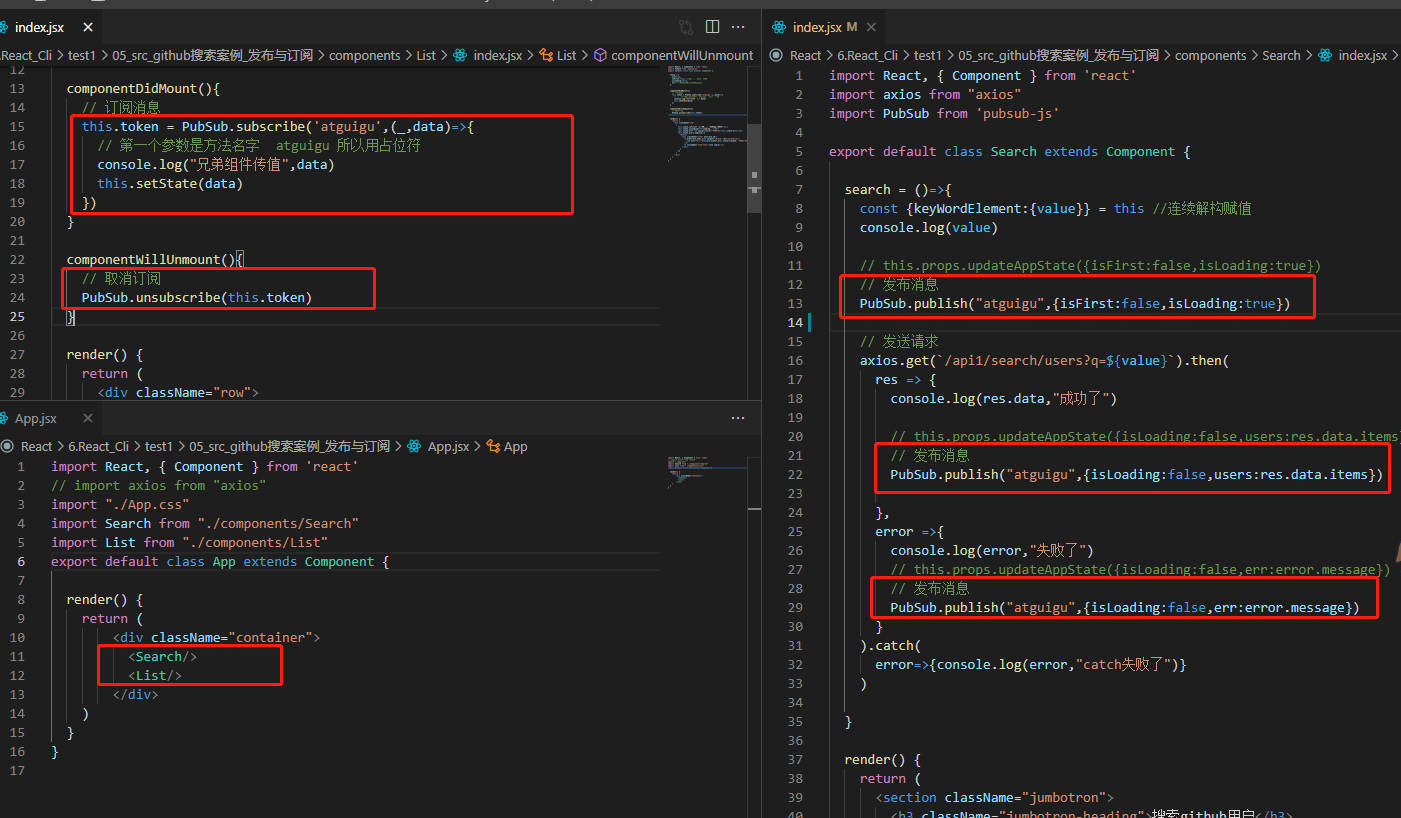Image resolution: width=1401 pixels, height=818 pixels.
Task: Click 'this.setState(data)' code line
Action: 170,184
